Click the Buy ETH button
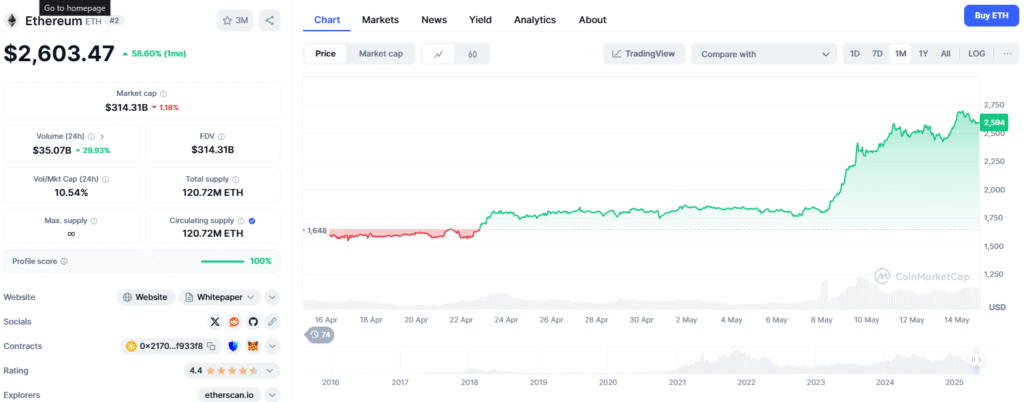 [x=991, y=15]
